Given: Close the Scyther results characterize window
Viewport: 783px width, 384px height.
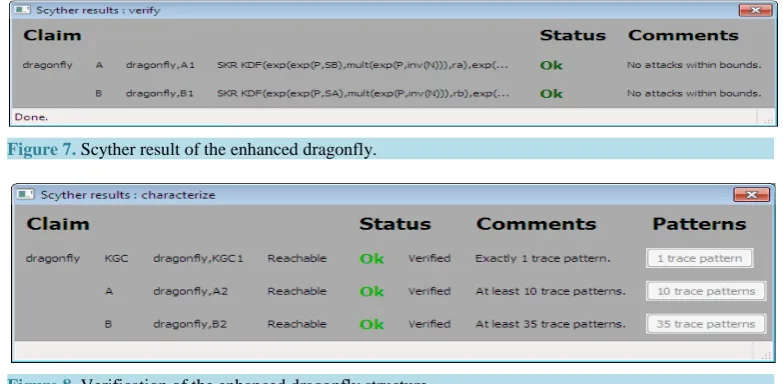Looking at the screenshot, I should pos(752,195).
